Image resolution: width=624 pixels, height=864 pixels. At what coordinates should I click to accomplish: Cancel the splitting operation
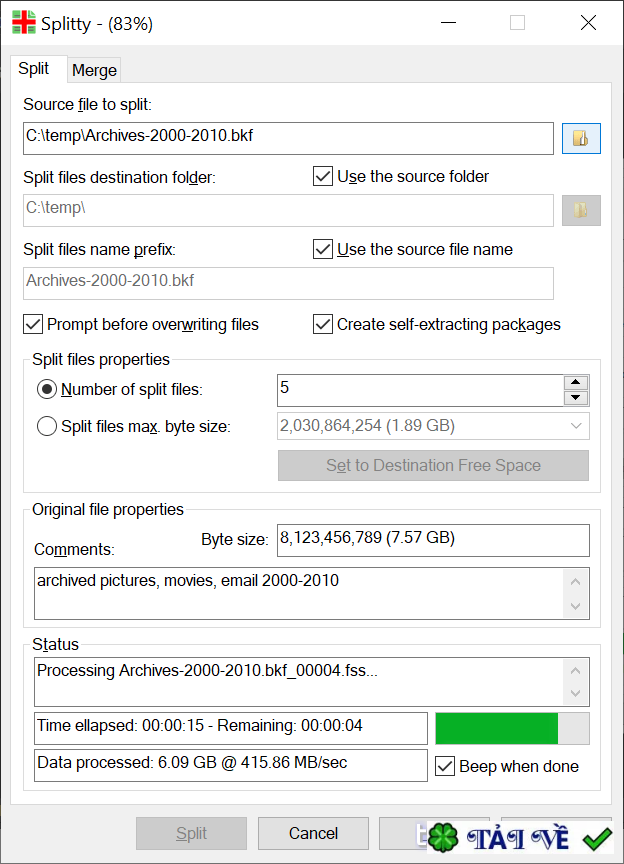coord(313,833)
